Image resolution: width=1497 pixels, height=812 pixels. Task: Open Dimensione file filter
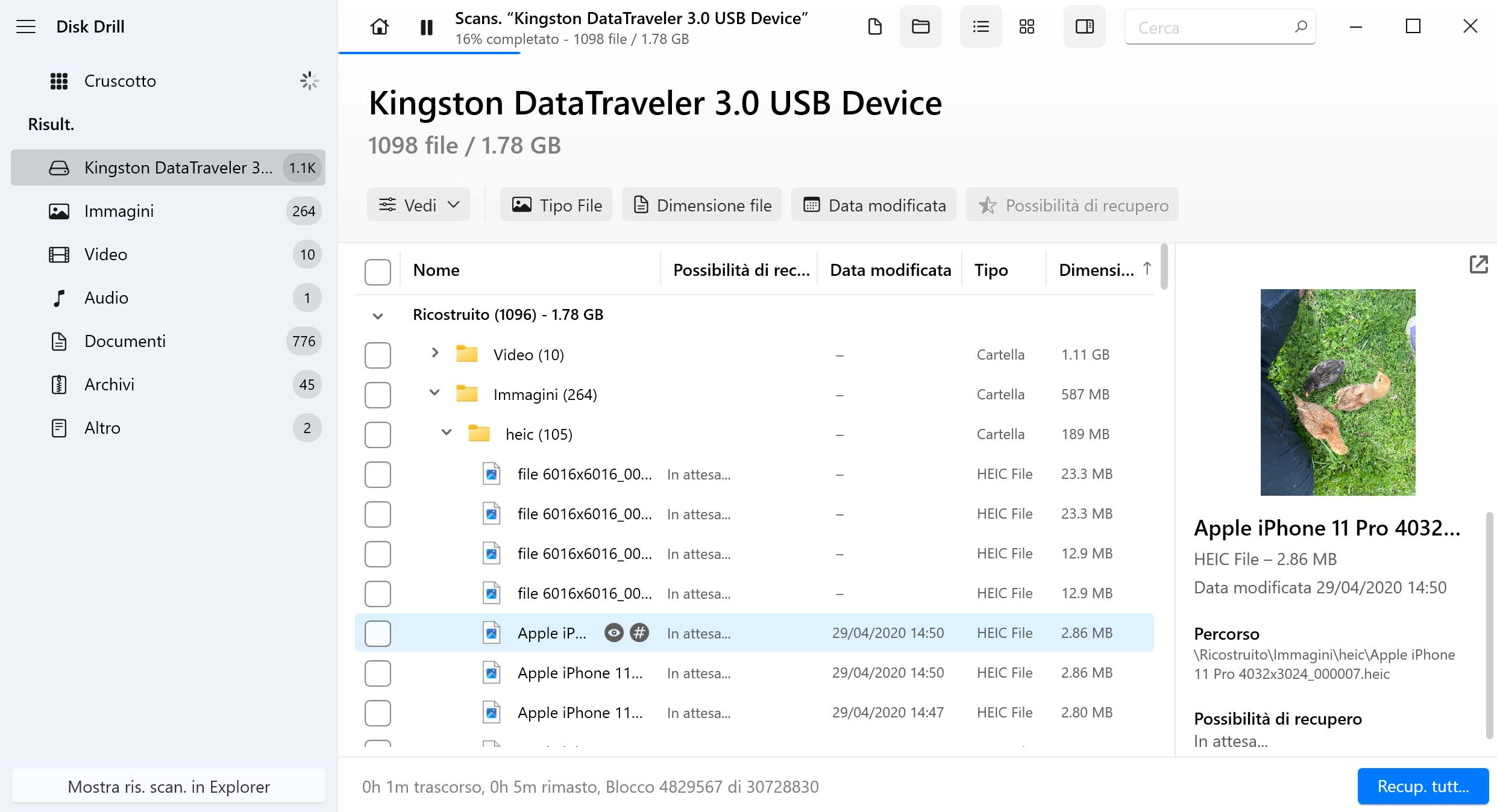[x=701, y=205]
